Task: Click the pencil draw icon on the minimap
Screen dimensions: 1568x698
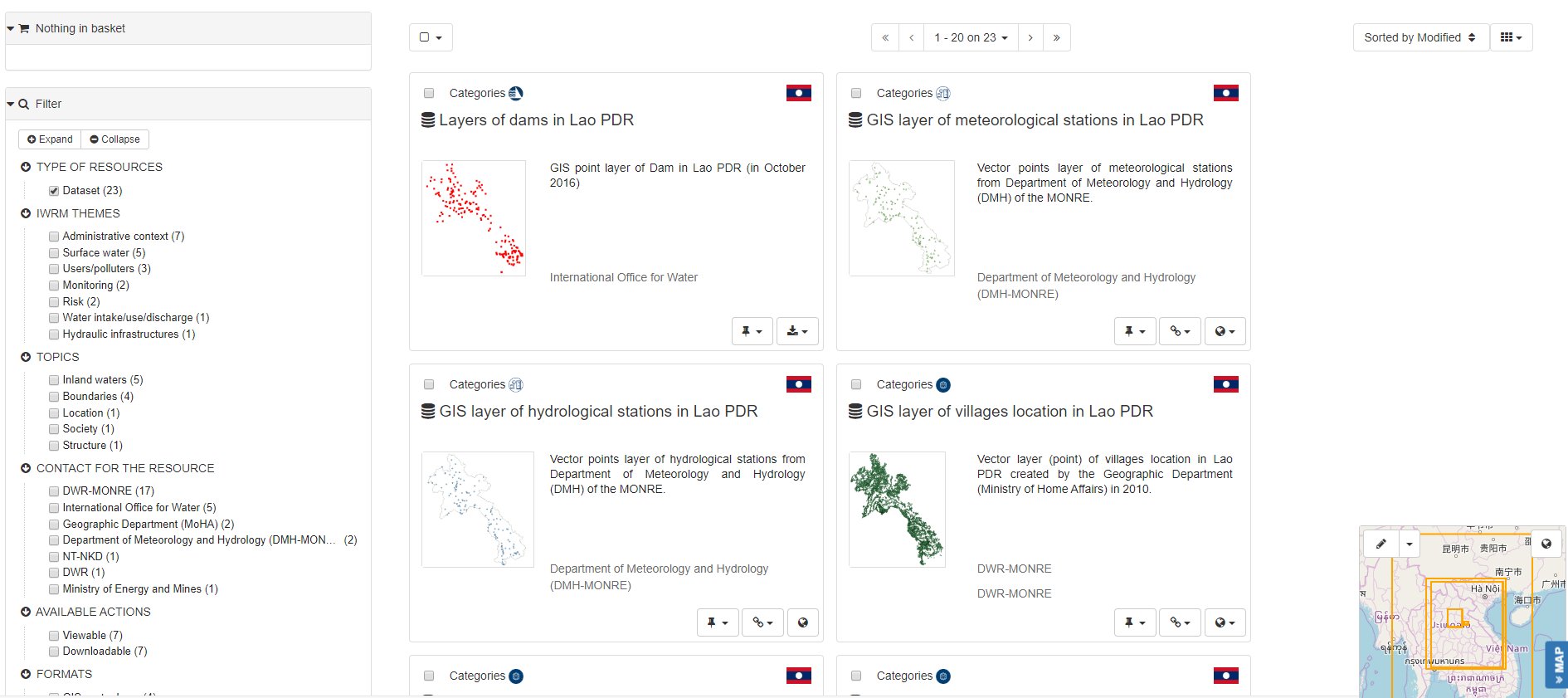Action: [1381, 544]
